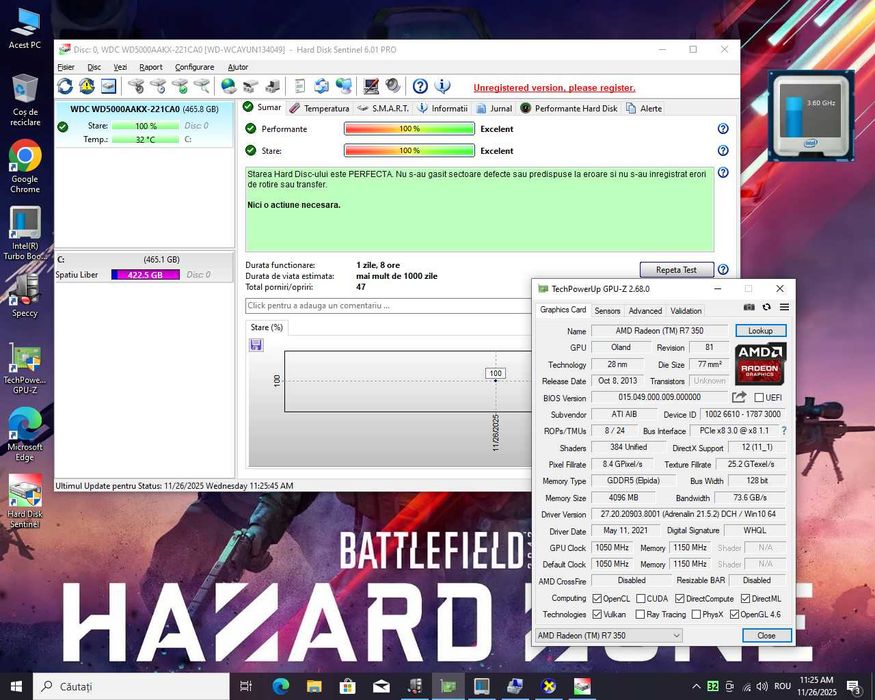Toggle the PhysX checkbox
The image size is (875, 700).
point(696,614)
